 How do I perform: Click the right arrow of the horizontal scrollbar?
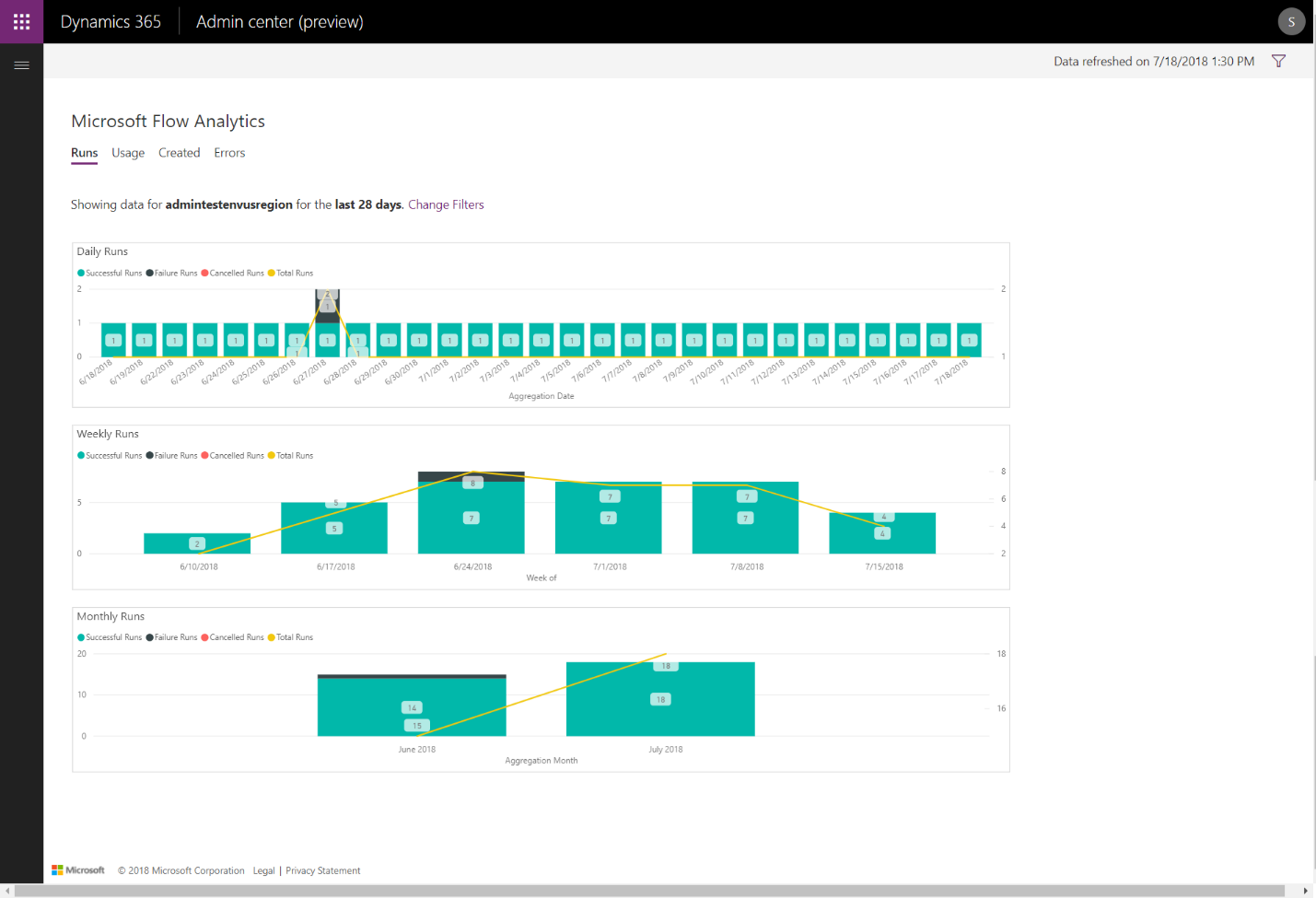click(x=1307, y=890)
